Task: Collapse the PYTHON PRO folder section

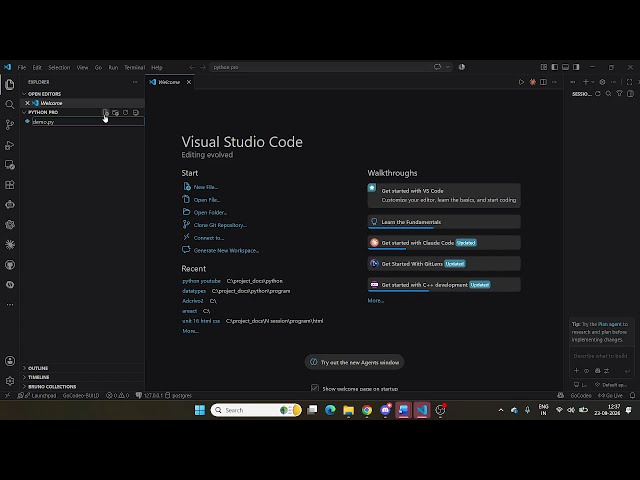Action: click(x=24, y=112)
